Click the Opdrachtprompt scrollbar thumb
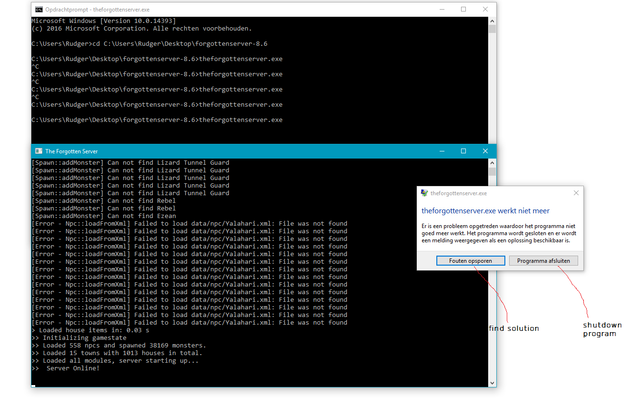 click(x=492, y=29)
